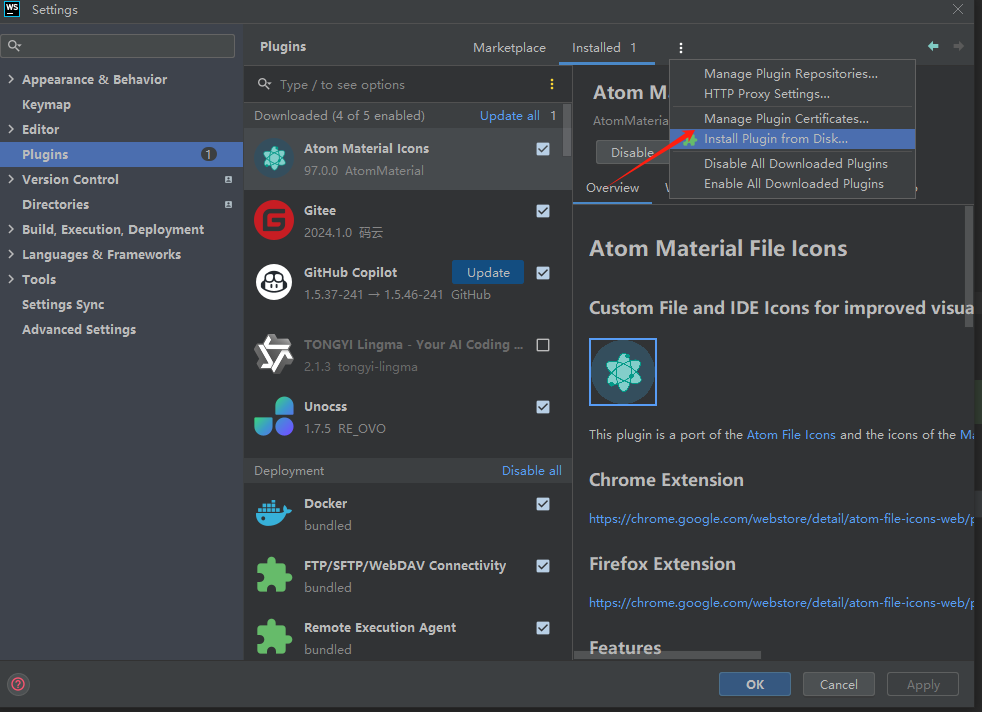Click the GitHub Copilot plugin logo
982x712 pixels.
click(x=274, y=282)
